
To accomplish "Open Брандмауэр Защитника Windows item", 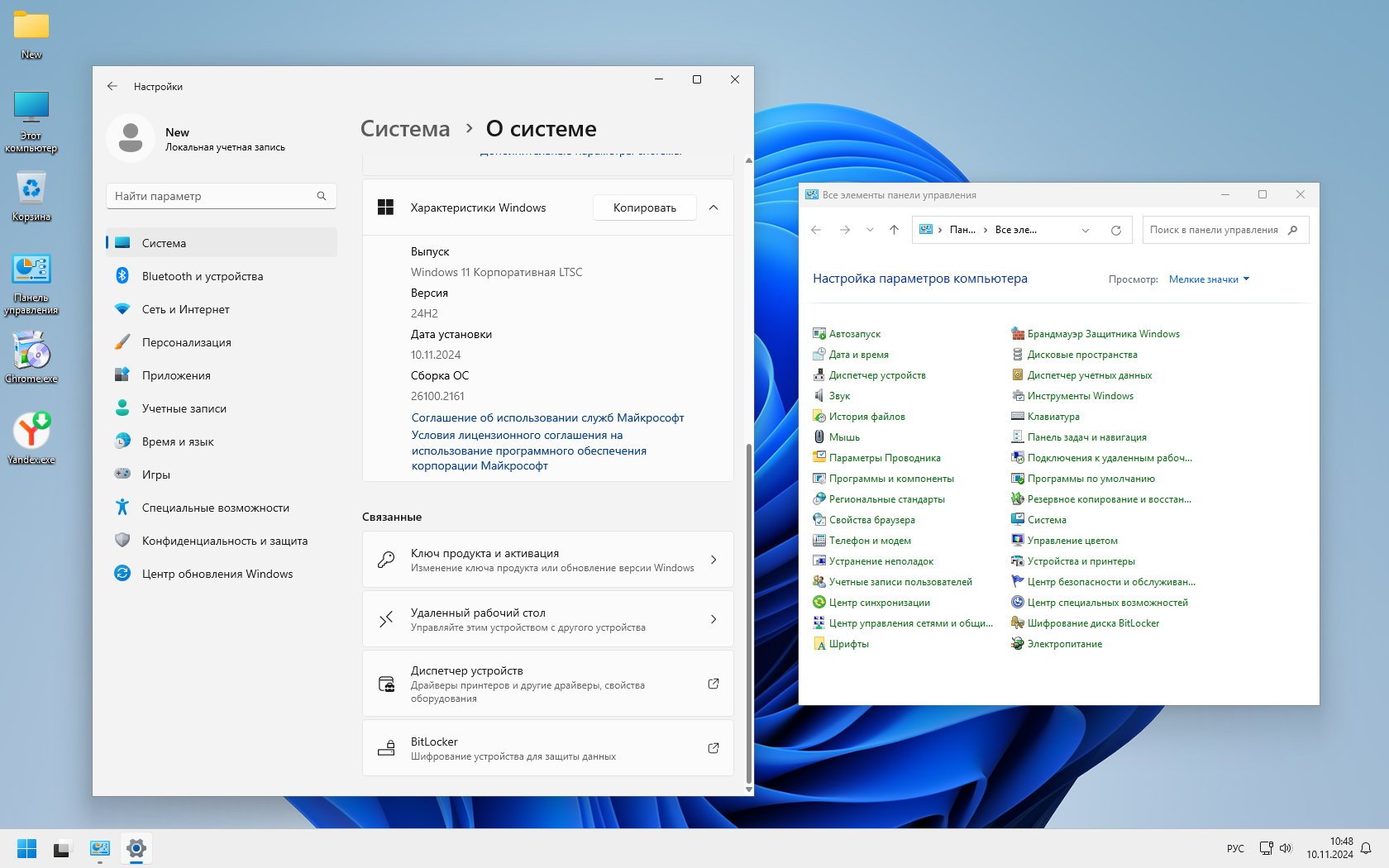I will coord(1103,334).
